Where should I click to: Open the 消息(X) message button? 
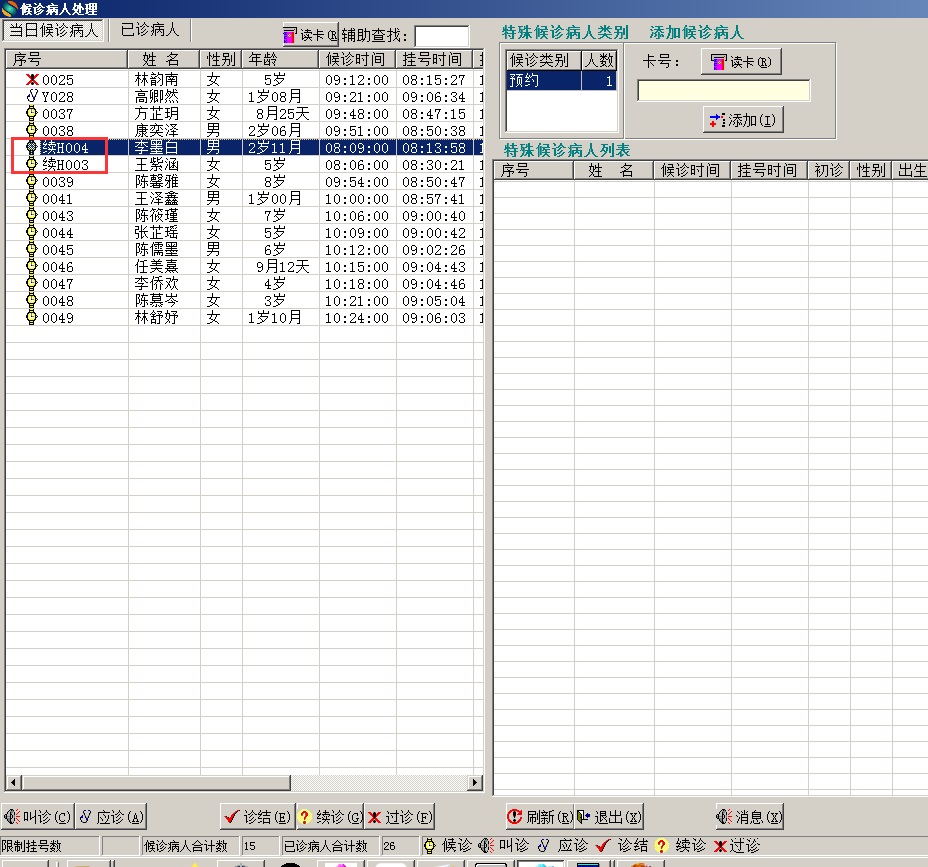749,817
